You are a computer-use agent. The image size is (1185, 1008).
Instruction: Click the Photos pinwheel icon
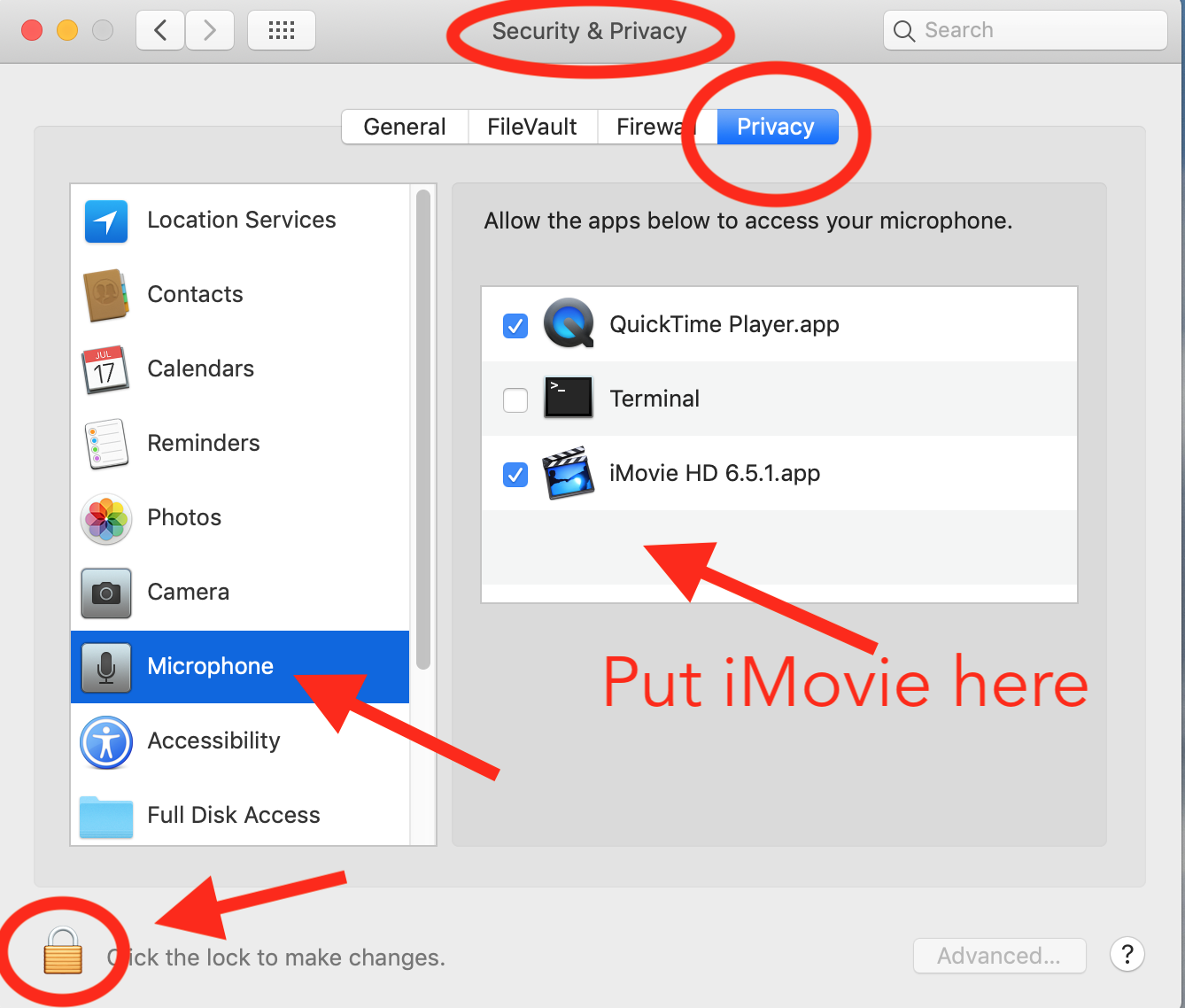point(106,519)
